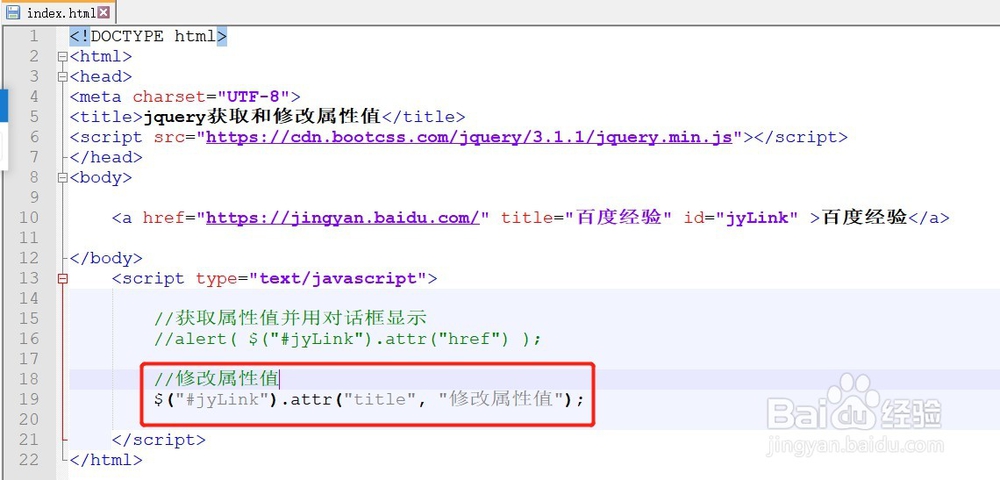Click the $("#jyLink").attr statement on line 19
Viewport: 1000px width, 480px height.
[369, 400]
